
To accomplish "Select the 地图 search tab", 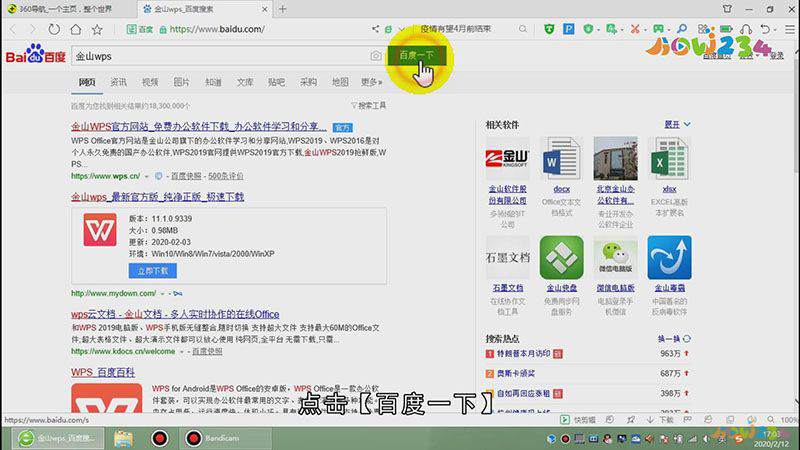I will tap(340, 82).
